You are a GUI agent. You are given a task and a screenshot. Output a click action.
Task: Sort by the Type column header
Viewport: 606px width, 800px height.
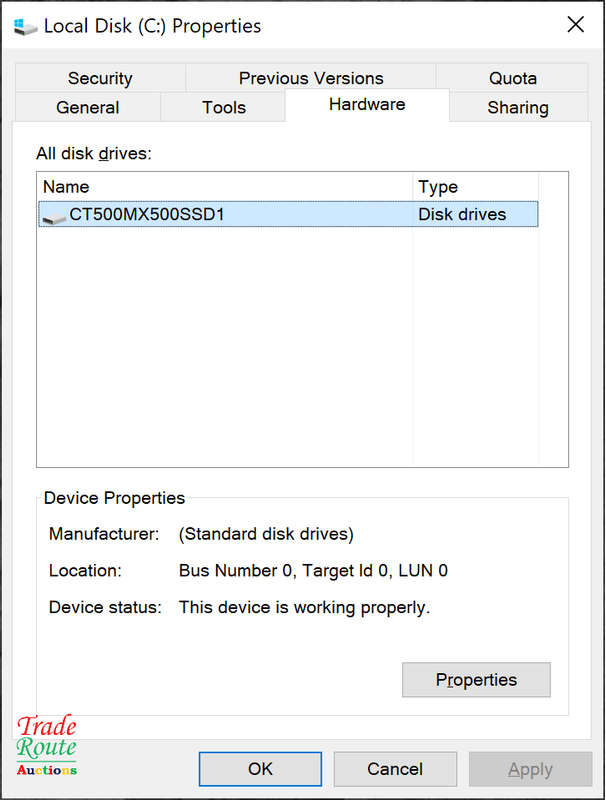475,187
